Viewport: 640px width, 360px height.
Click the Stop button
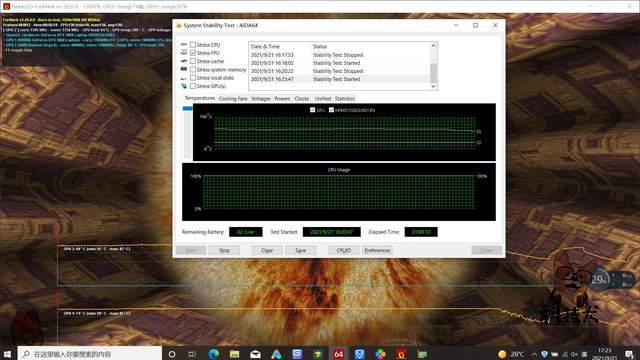224,250
